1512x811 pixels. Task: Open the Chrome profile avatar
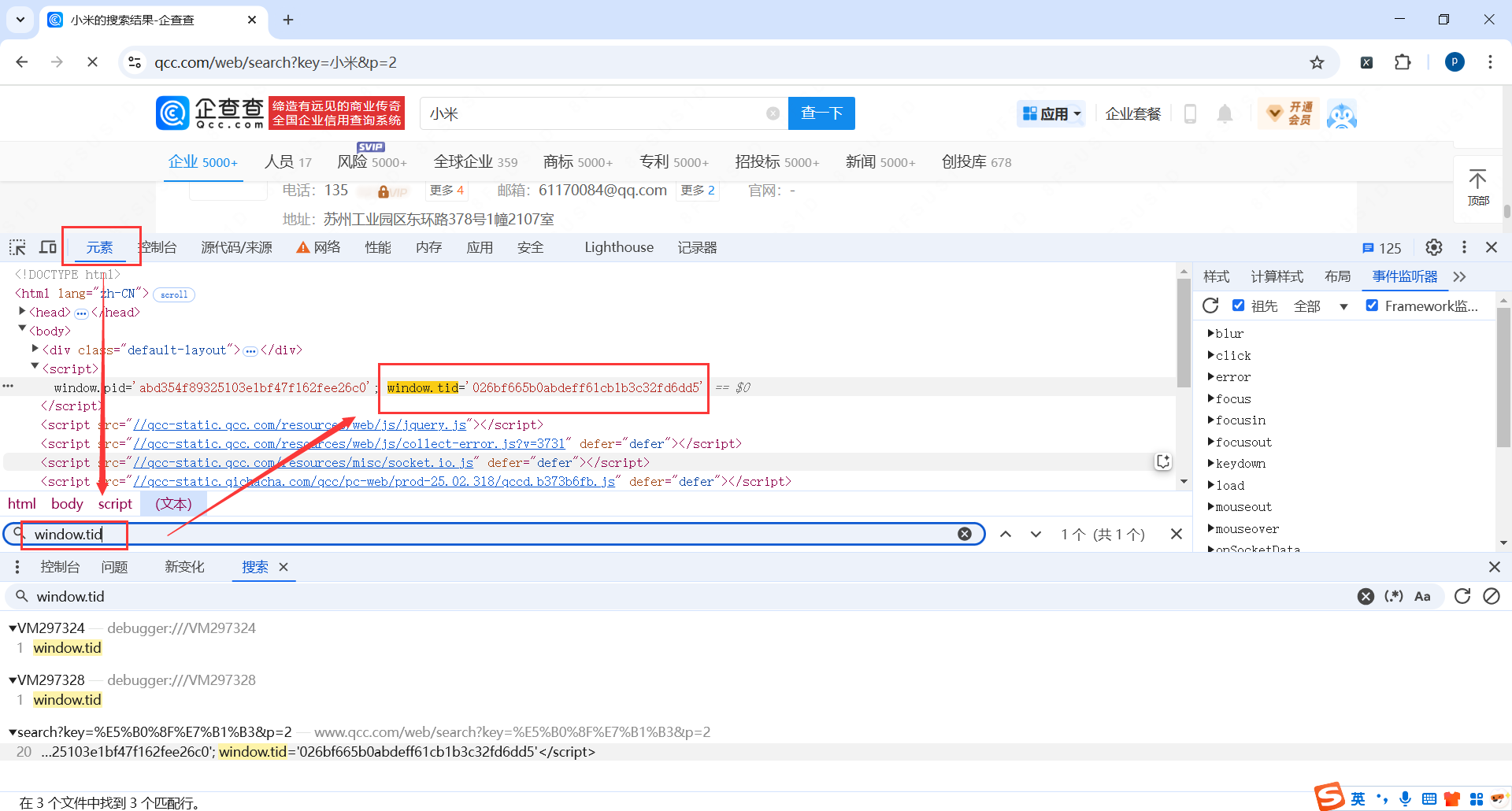coord(1455,62)
